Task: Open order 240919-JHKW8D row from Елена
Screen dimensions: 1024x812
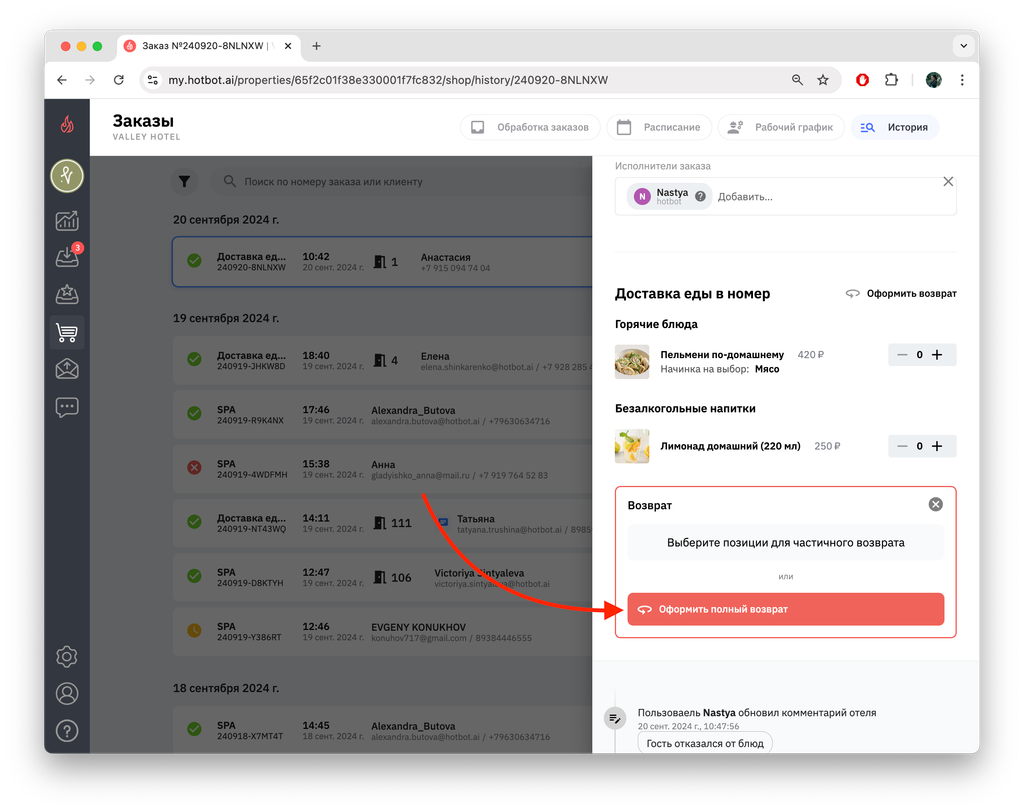Action: (x=382, y=360)
